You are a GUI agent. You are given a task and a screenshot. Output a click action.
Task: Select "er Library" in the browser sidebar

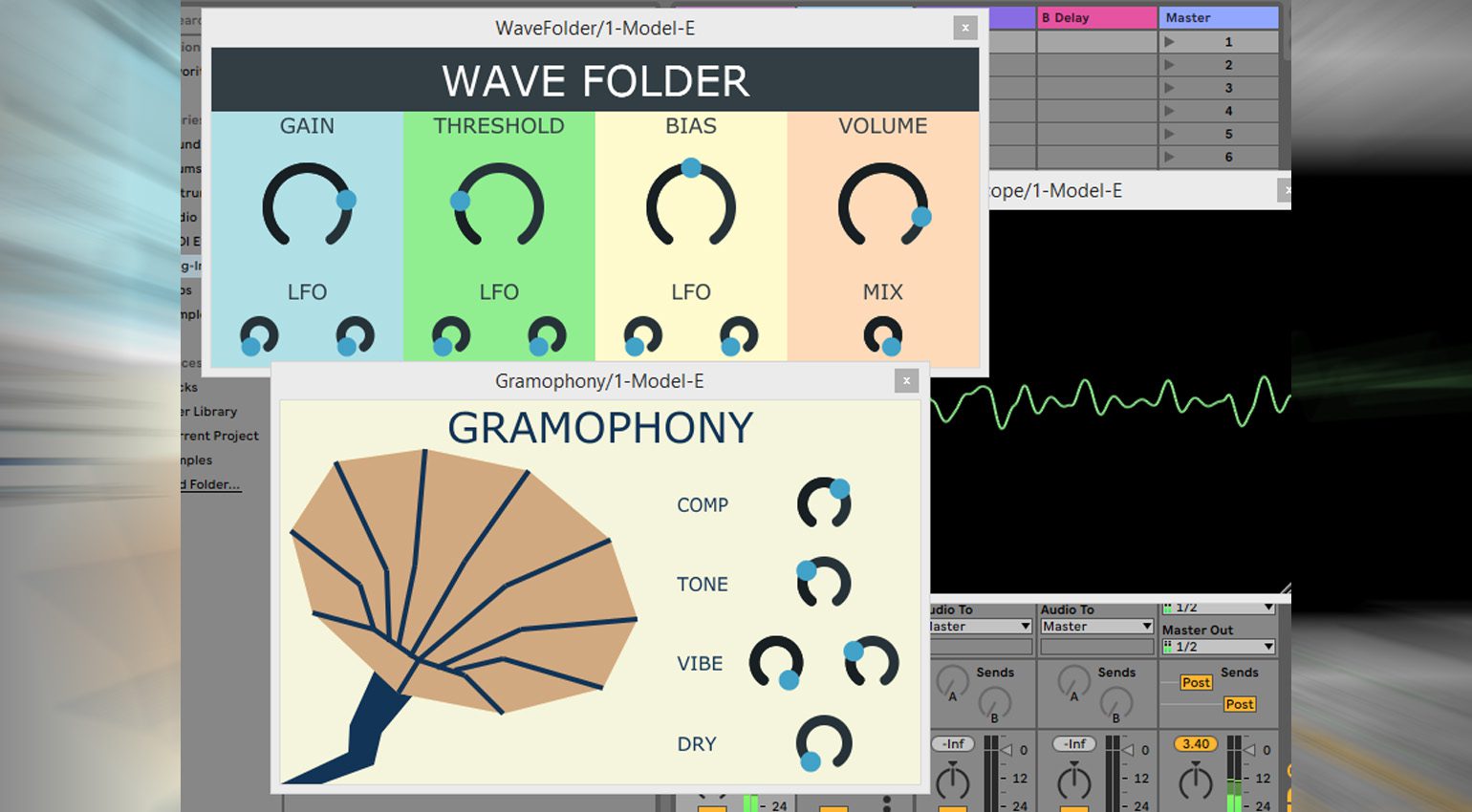(208, 412)
